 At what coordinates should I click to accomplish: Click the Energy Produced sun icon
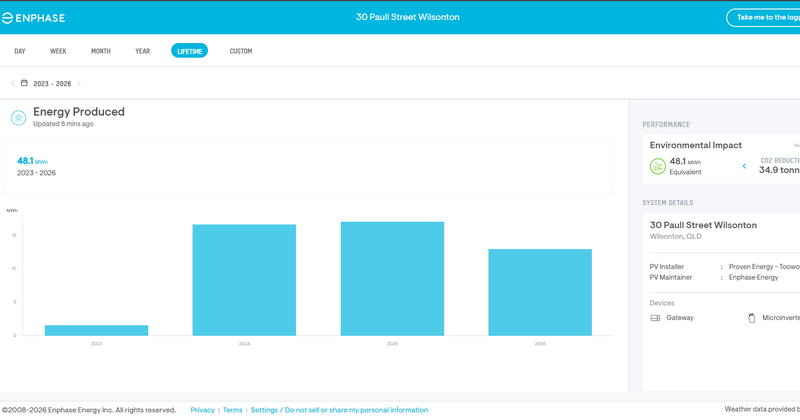pyautogui.click(x=18, y=118)
